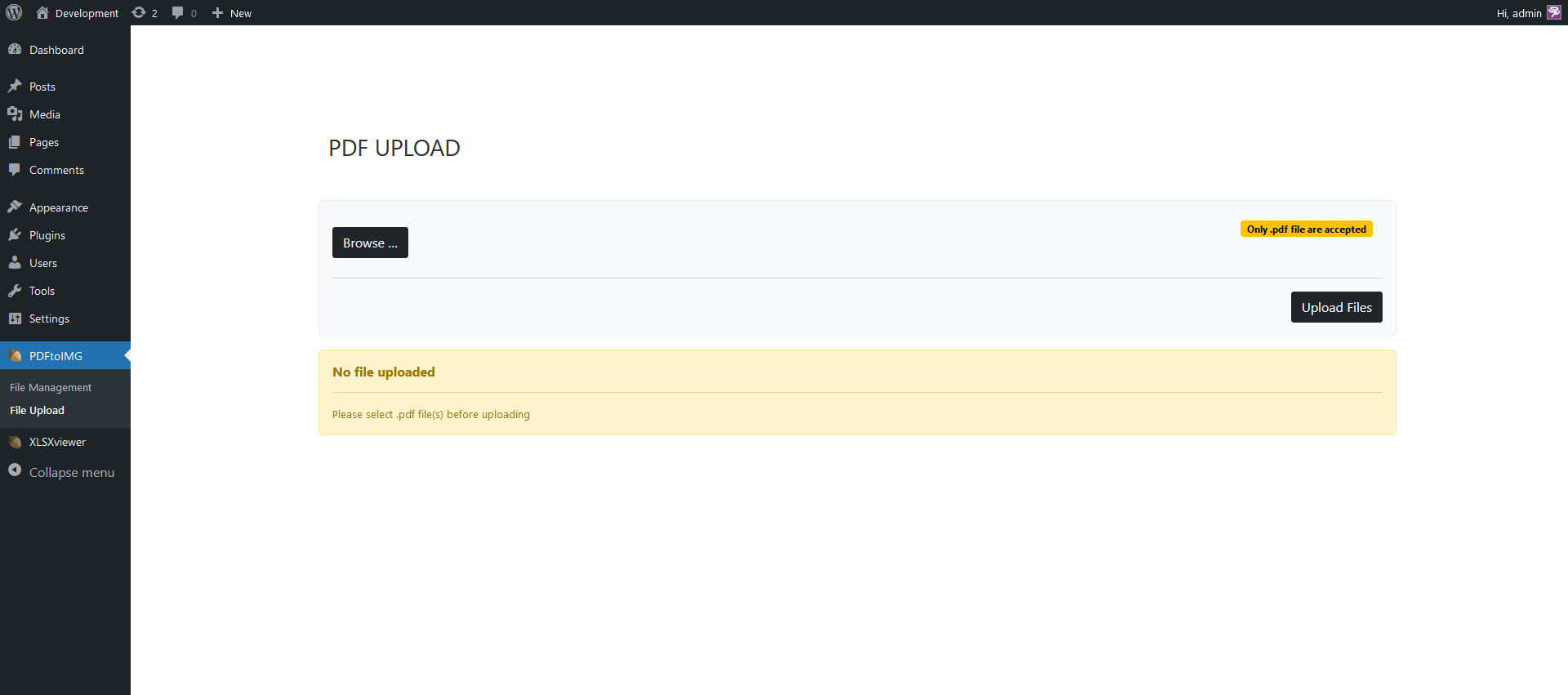Click the Plugins plug icon
The image size is (1568, 695).
pyautogui.click(x=15, y=235)
